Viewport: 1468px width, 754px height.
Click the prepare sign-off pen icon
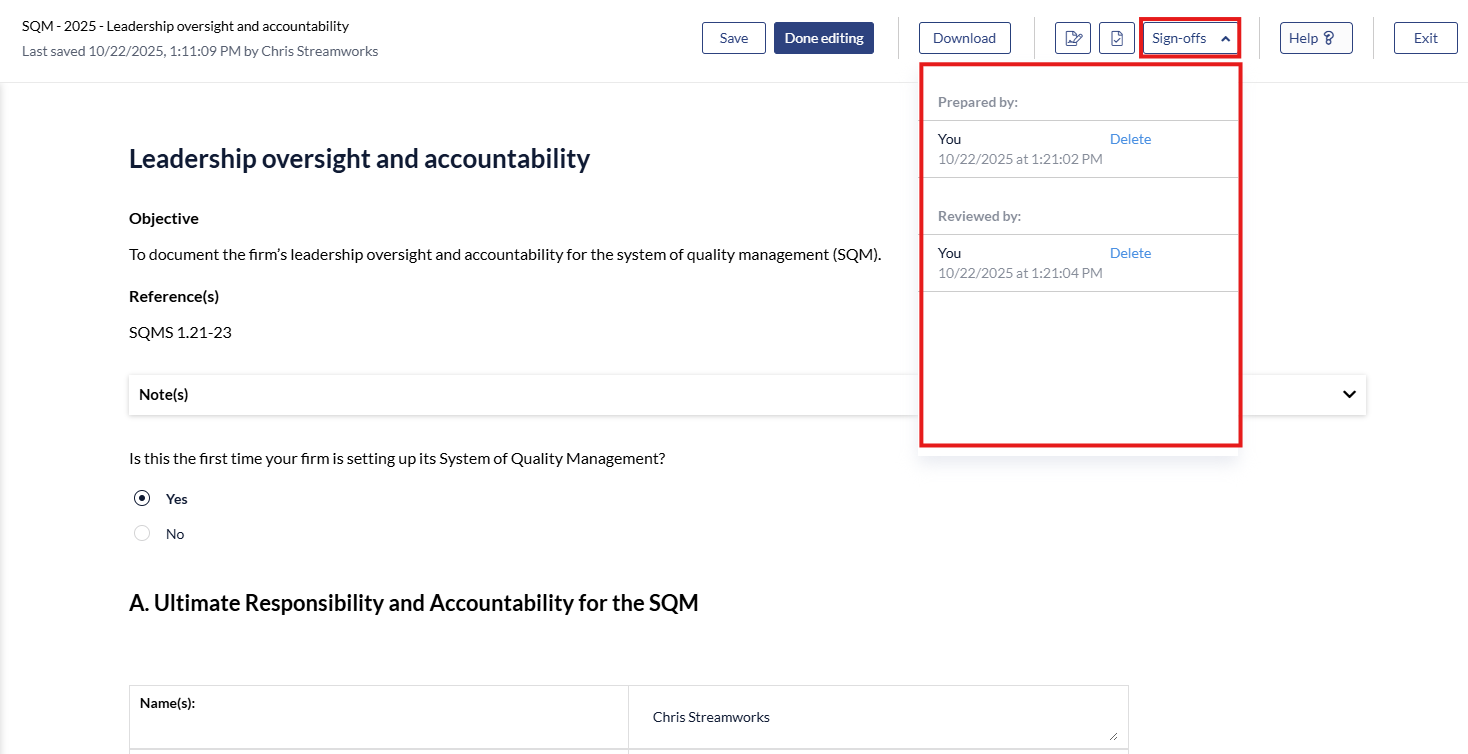pyautogui.click(x=1073, y=38)
